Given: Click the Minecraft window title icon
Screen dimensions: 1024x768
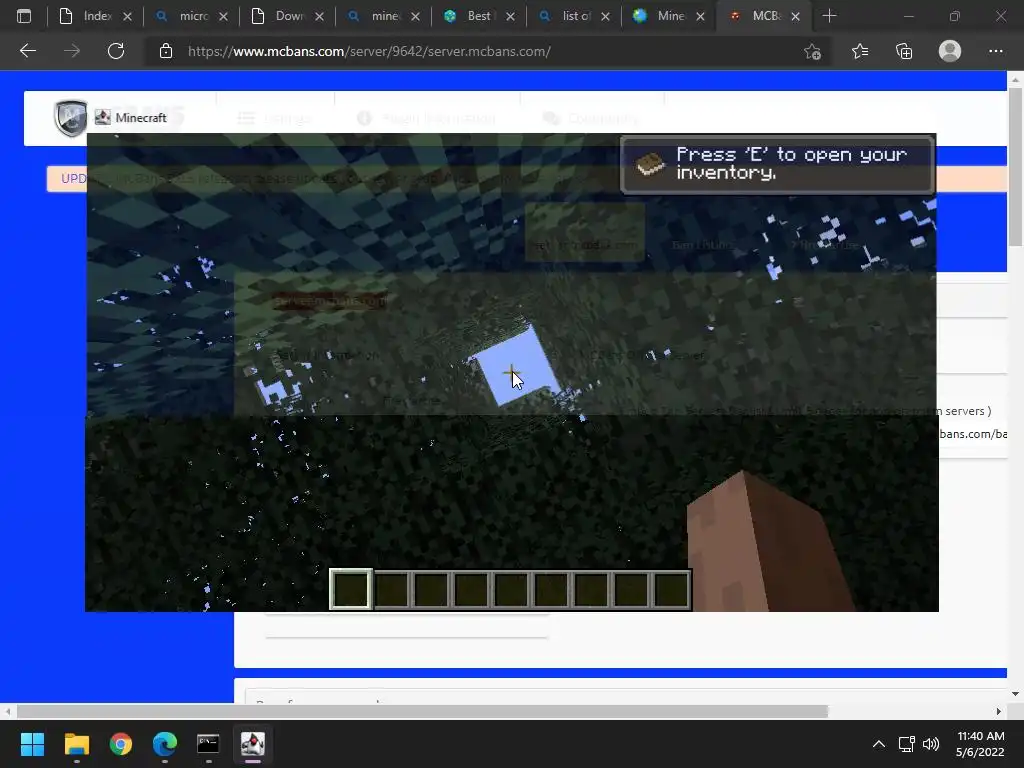Looking at the screenshot, I should tap(103, 118).
